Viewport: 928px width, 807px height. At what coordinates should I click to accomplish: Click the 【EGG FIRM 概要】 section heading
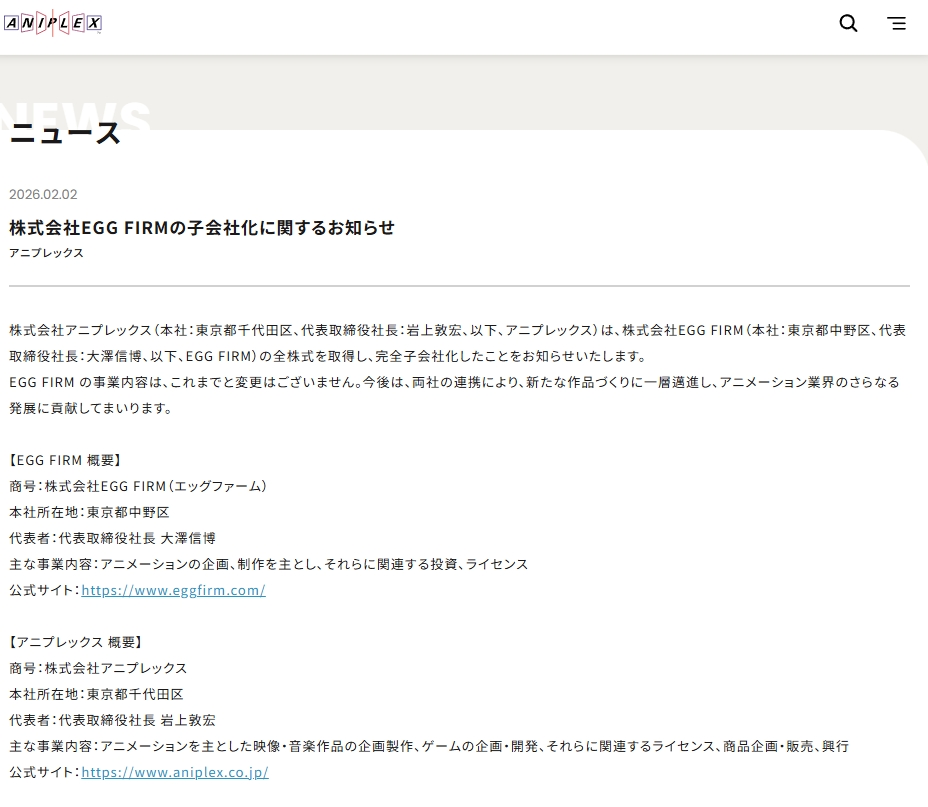(66, 460)
